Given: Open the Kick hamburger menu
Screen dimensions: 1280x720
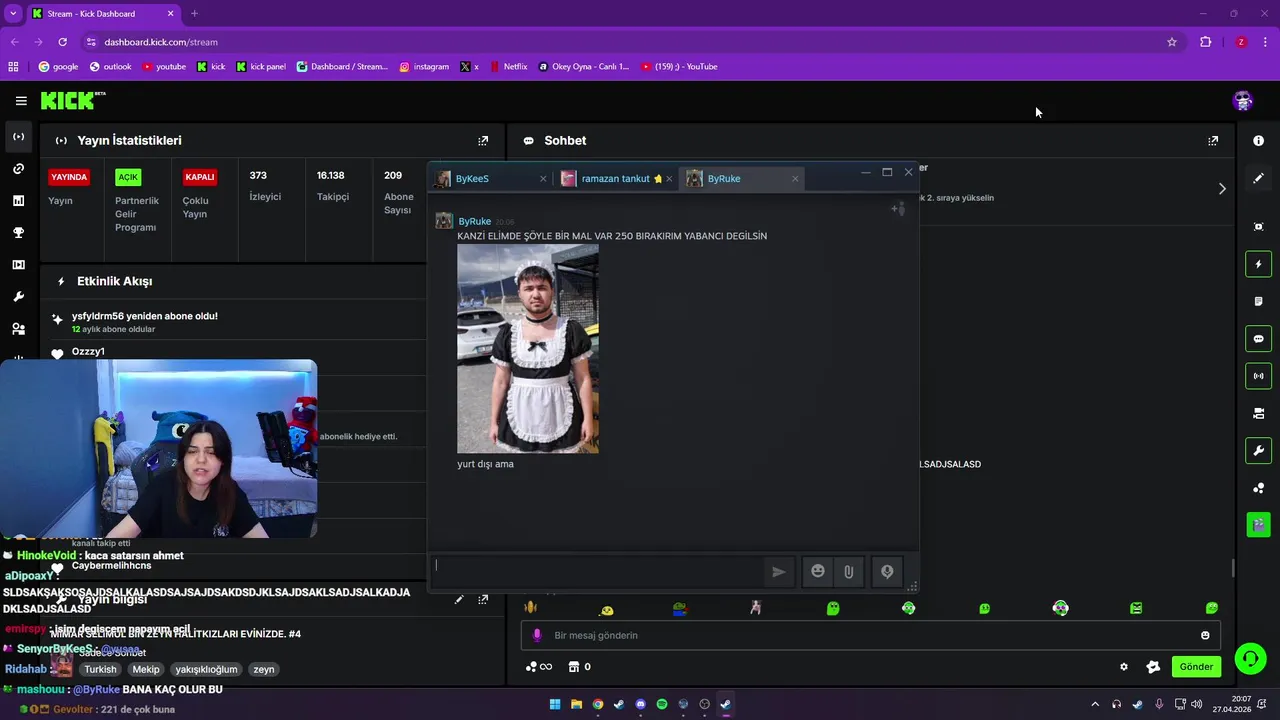Looking at the screenshot, I should click(21, 100).
